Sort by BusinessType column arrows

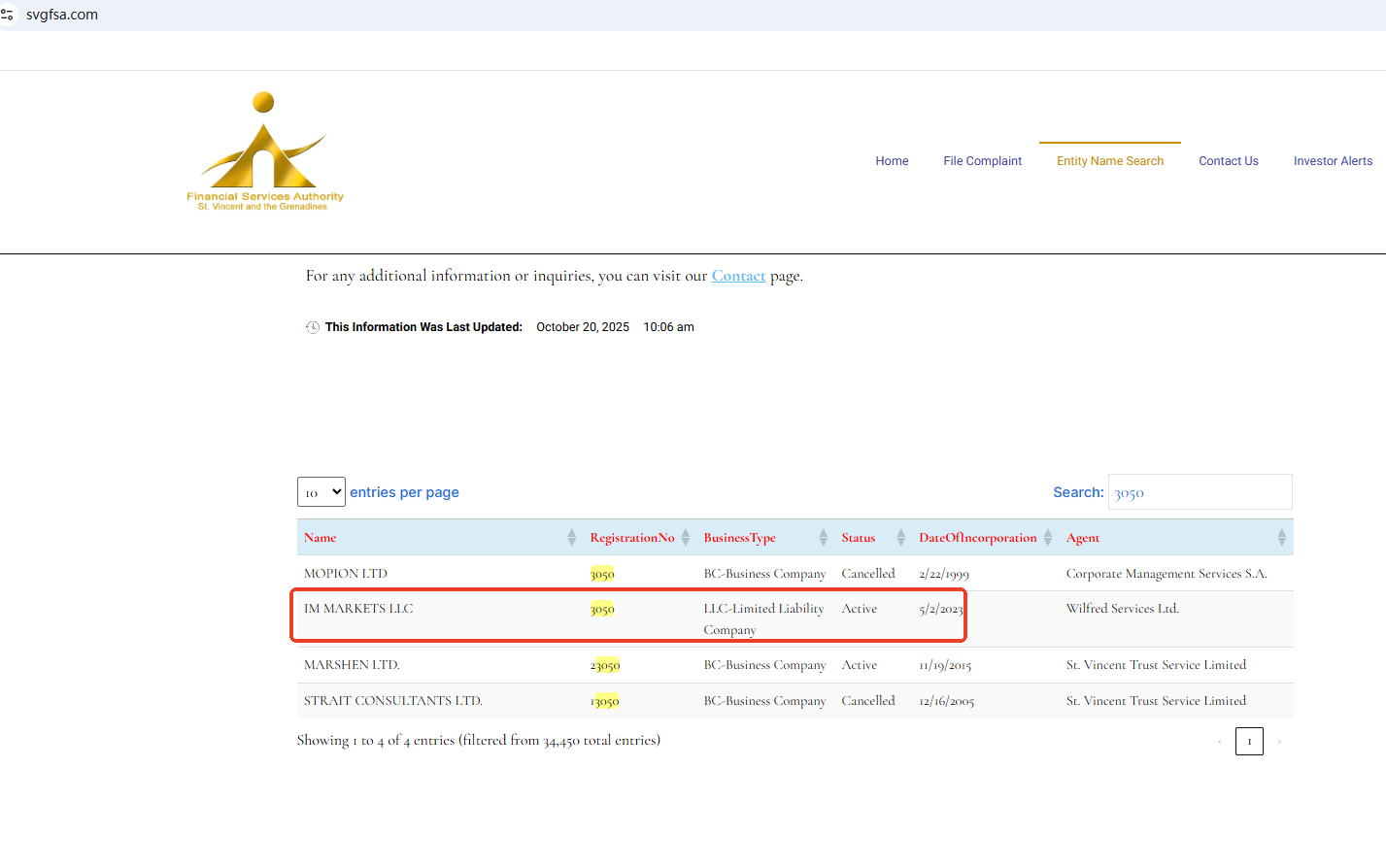tap(823, 538)
